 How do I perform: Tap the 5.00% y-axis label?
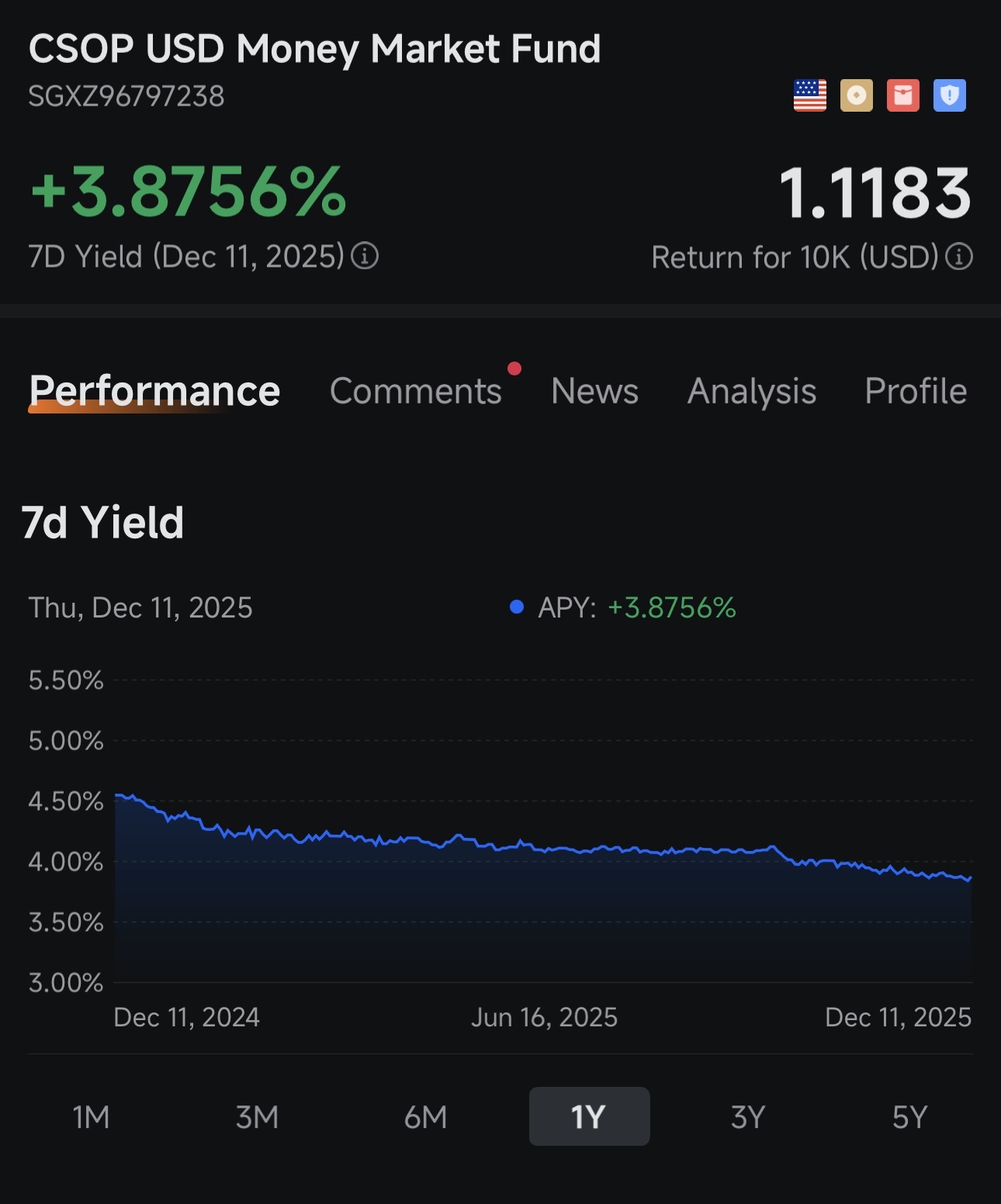tap(66, 741)
